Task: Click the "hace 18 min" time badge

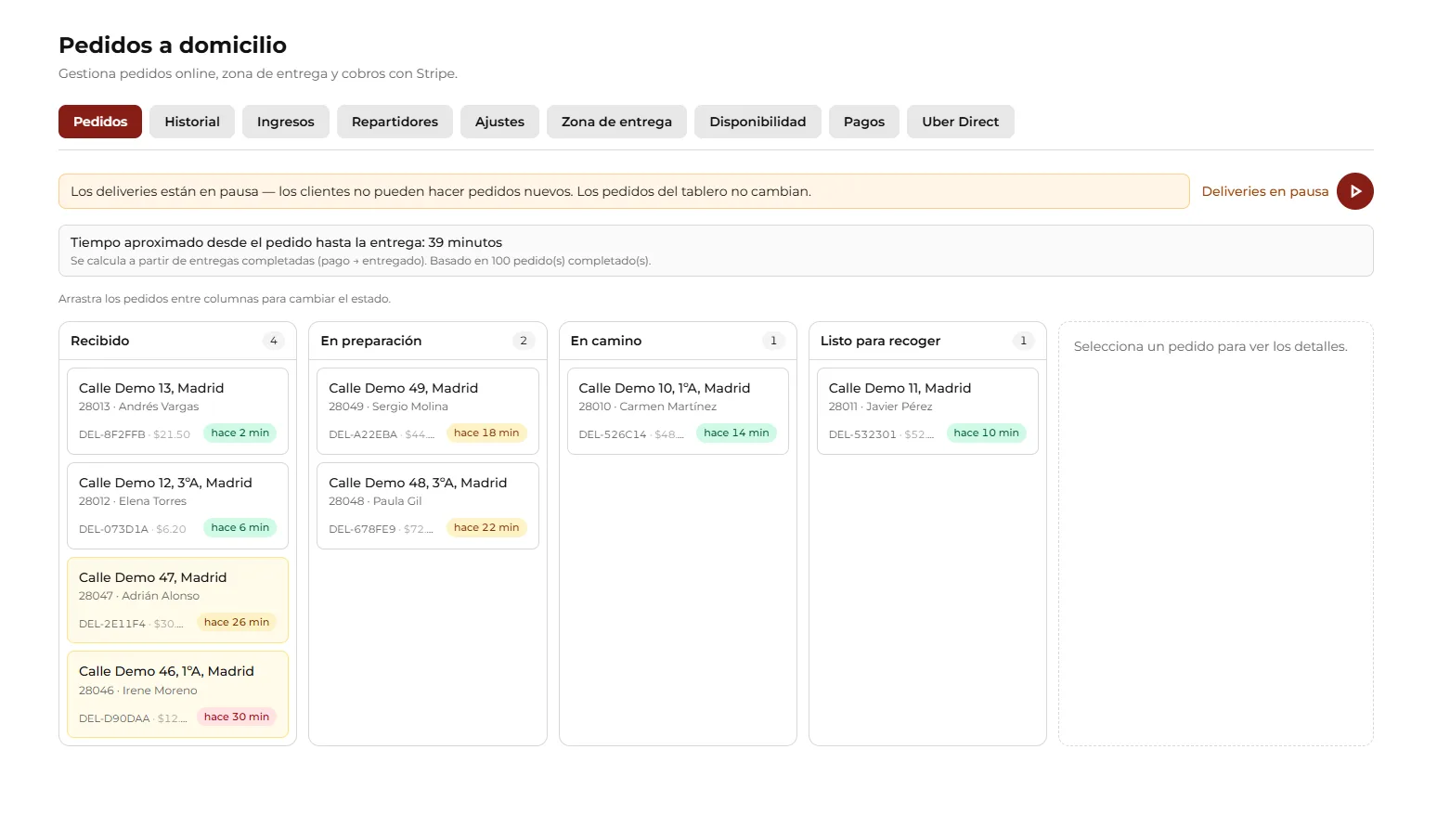Action: [x=486, y=433]
